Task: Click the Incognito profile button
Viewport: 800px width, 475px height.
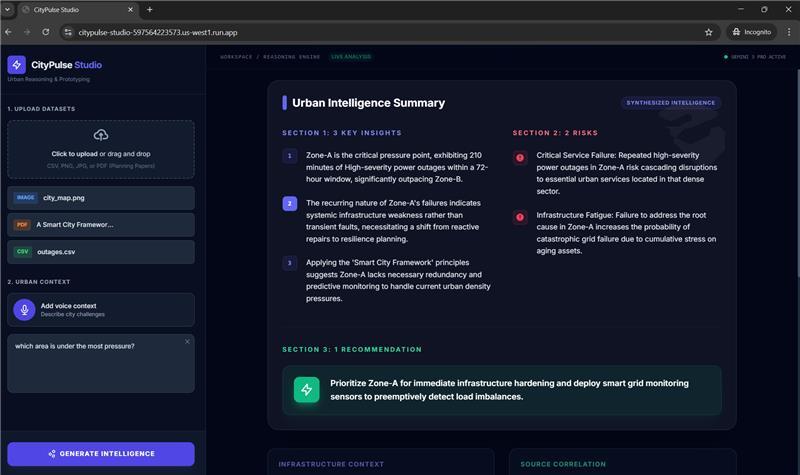Action: click(752, 32)
